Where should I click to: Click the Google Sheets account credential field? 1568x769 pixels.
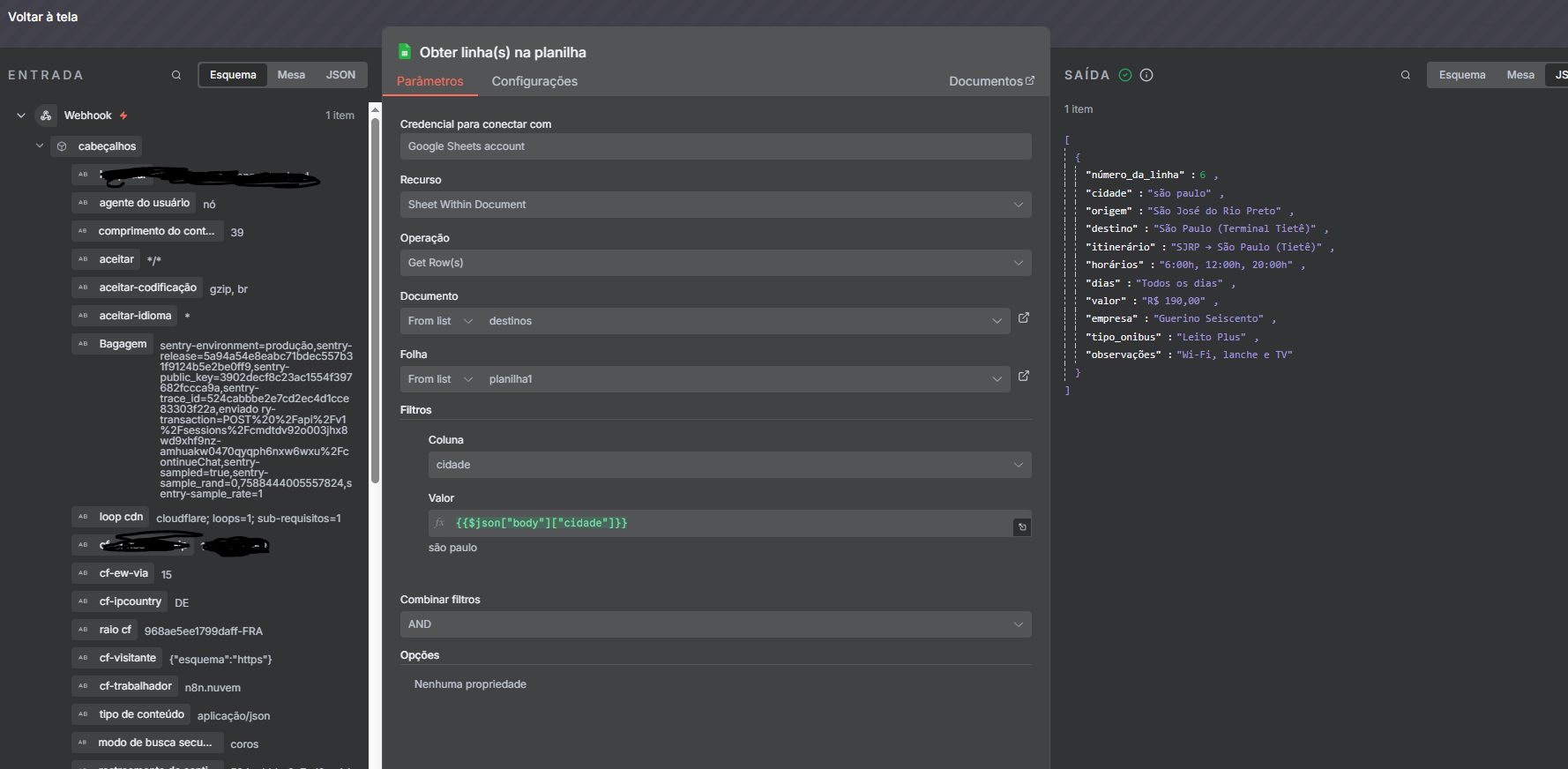(x=715, y=146)
